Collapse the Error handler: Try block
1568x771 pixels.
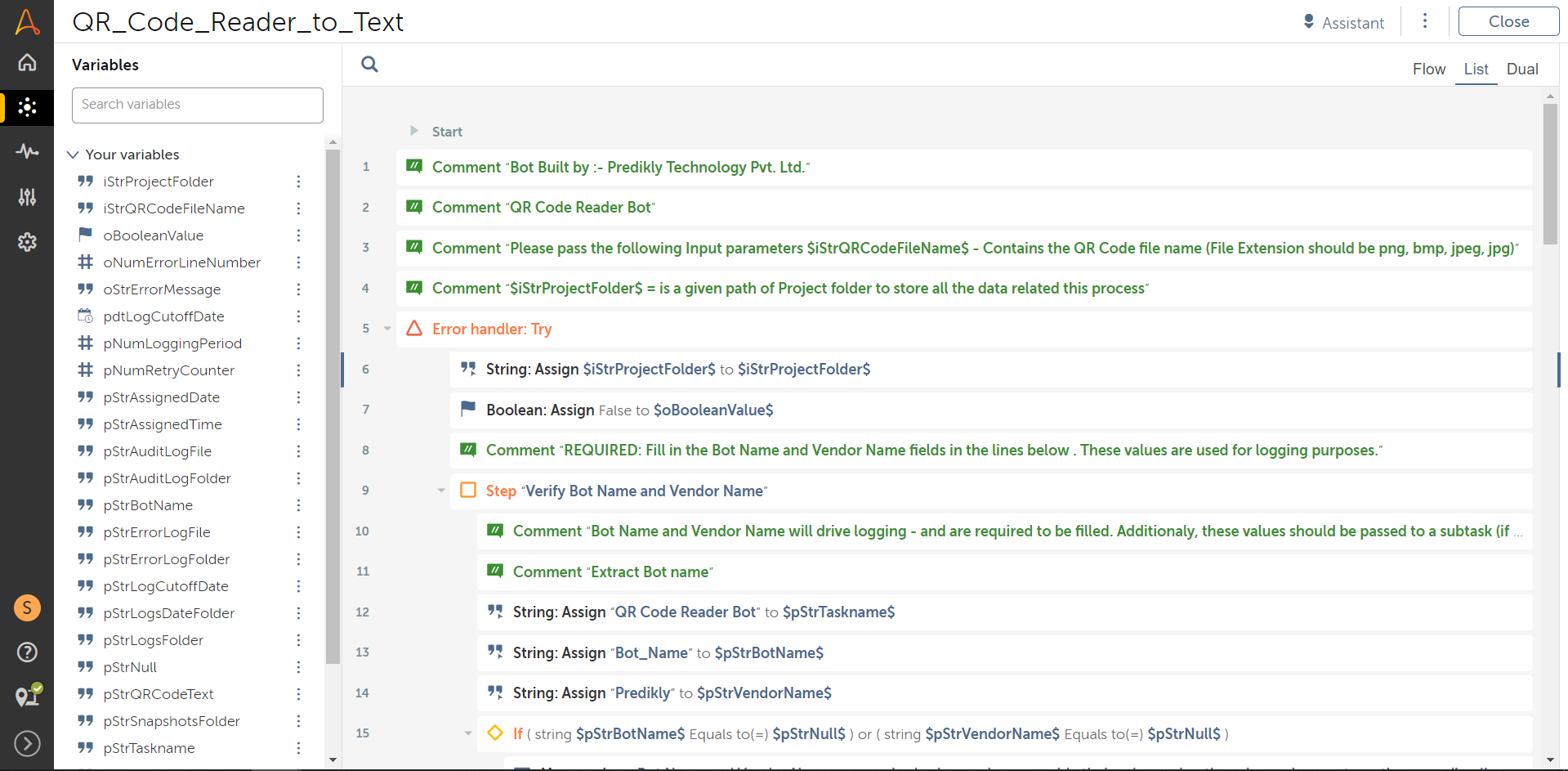pos(387,329)
